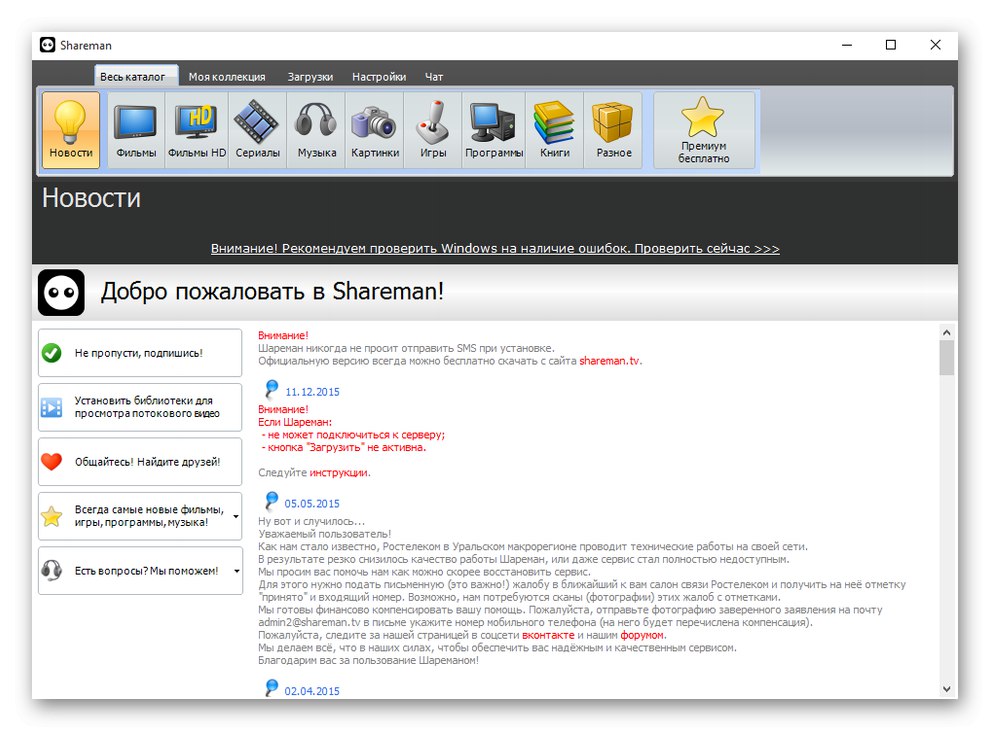Viewport: 990px width, 731px height.
Task: Click the Благодарим вас за пользование Шареманом! line
Action: pos(368,660)
